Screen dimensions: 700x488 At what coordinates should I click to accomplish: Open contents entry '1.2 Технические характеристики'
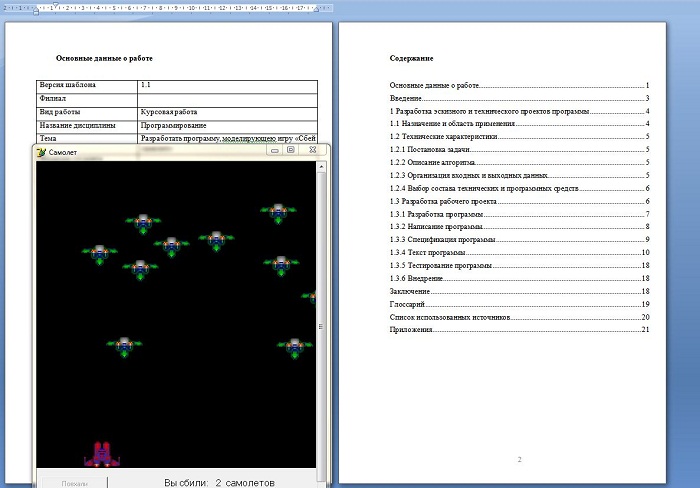click(x=519, y=137)
